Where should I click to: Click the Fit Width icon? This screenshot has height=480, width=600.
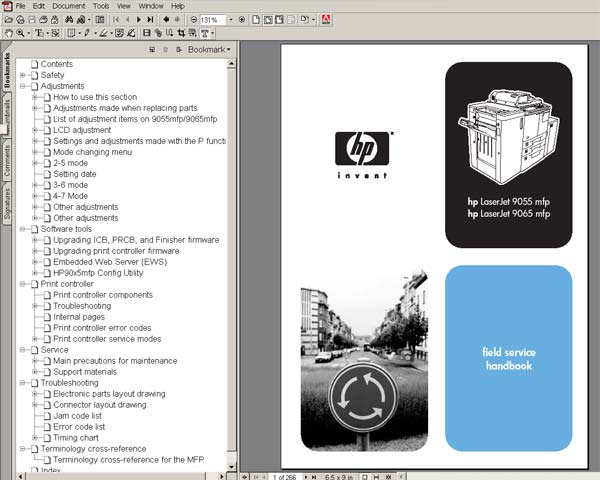point(280,20)
